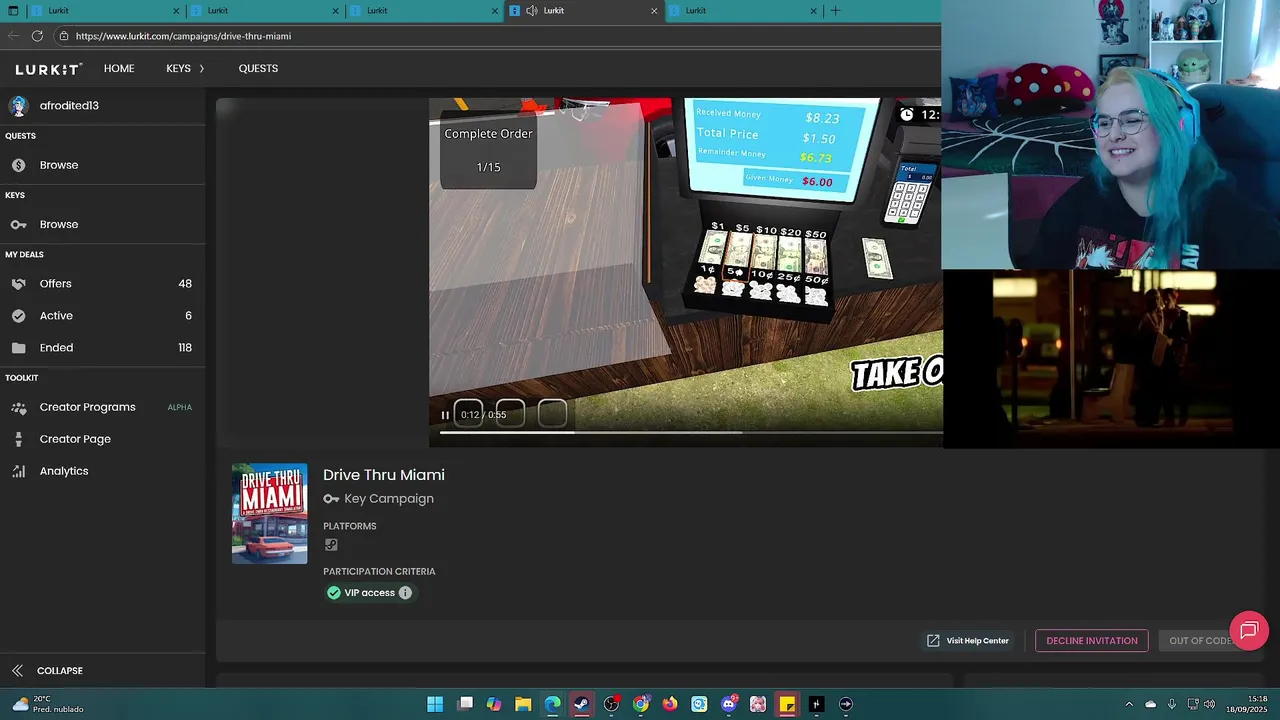This screenshot has width=1280, height=720.
Task: Open Ended deals list
Action: coord(102,348)
